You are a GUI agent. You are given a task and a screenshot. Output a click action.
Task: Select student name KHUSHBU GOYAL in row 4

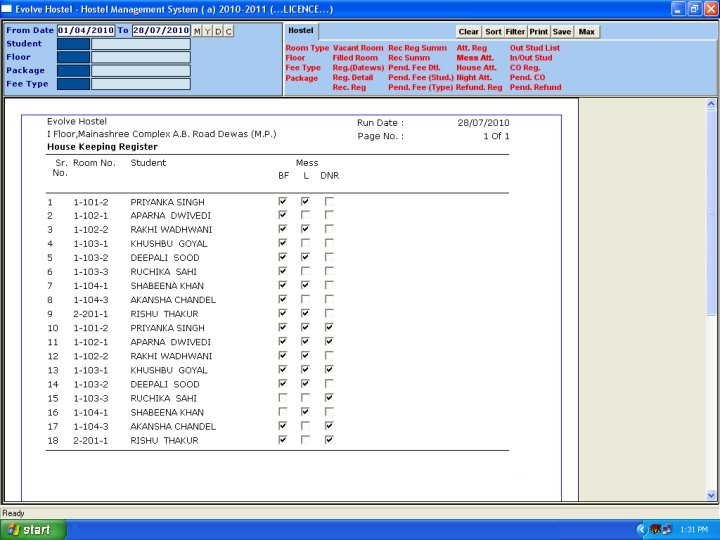click(169, 243)
